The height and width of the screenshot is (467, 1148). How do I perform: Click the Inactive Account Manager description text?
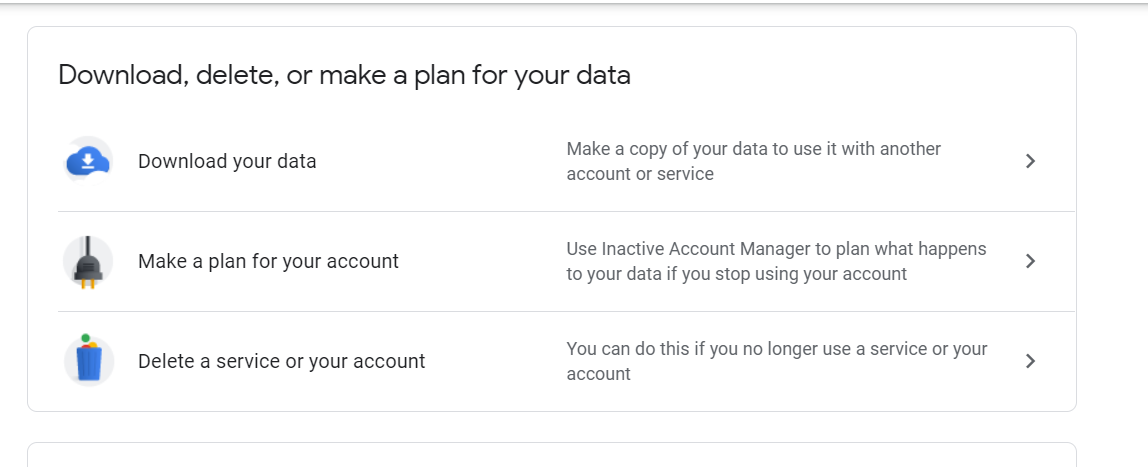(x=776, y=261)
